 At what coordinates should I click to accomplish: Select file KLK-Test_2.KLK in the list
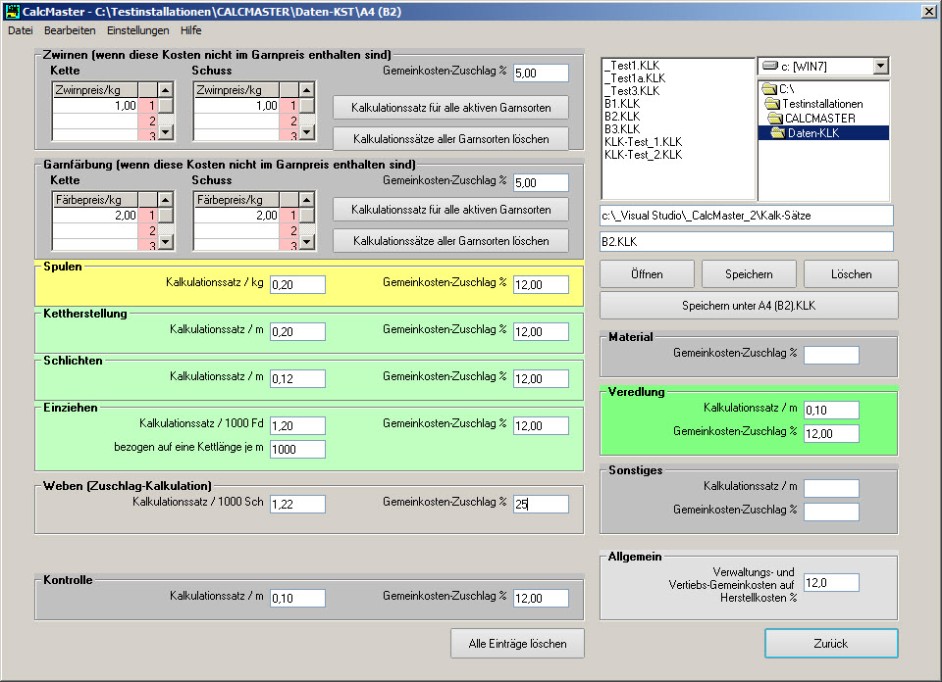pos(643,154)
